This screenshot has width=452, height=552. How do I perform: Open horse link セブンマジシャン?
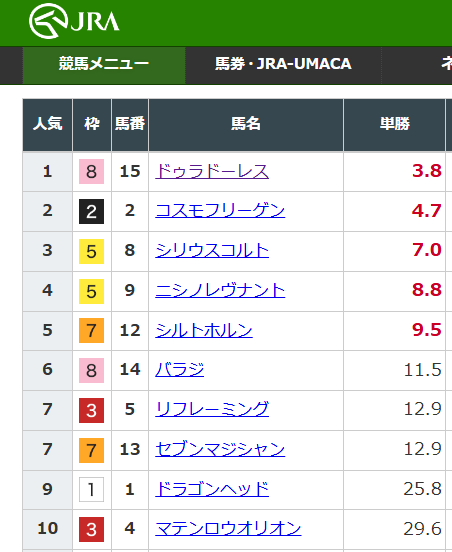[x=220, y=450]
